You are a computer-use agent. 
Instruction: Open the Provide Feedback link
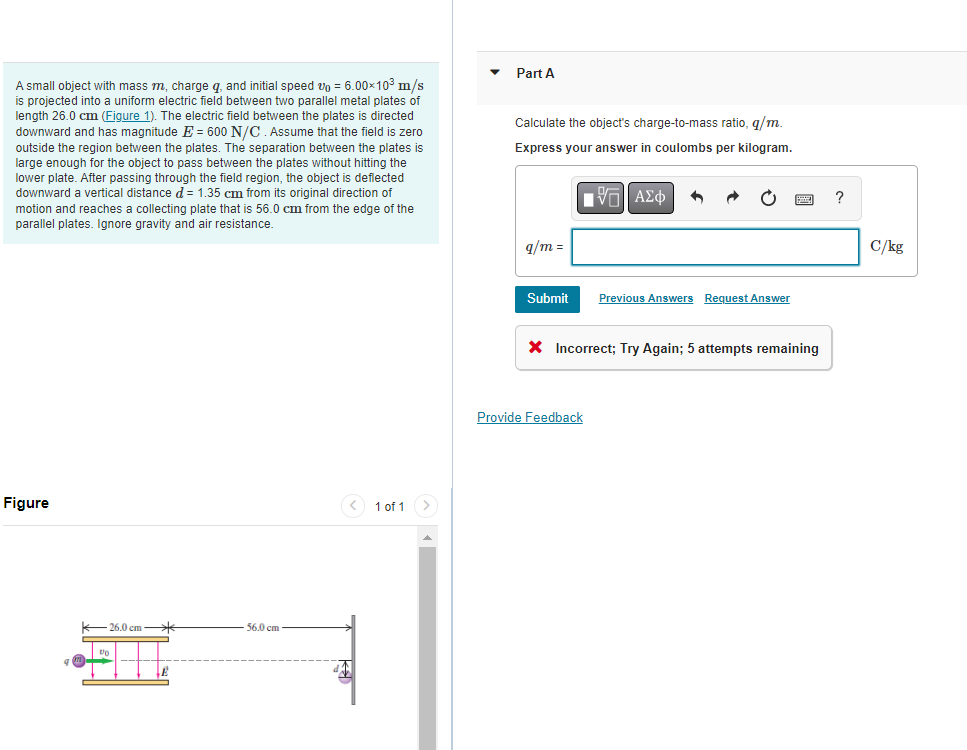click(529, 417)
